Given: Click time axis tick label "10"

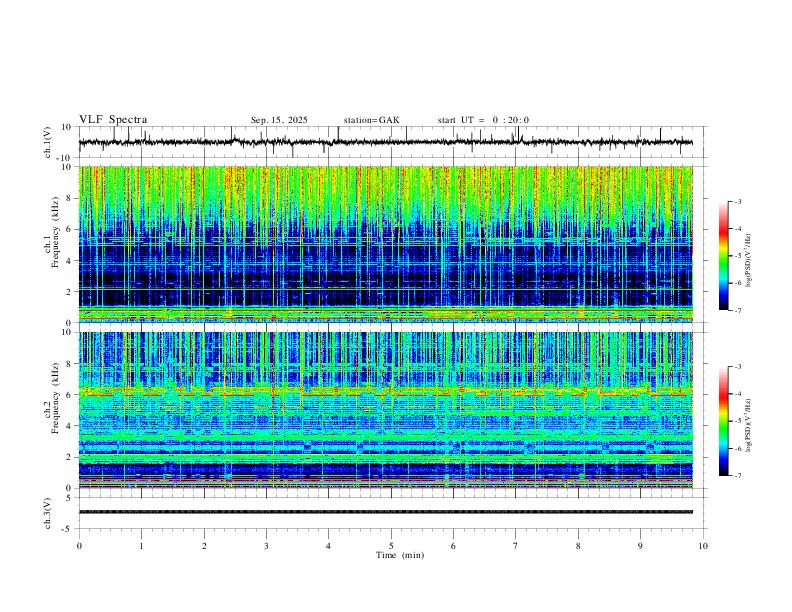Looking at the screenshot, I should point(703,546).
